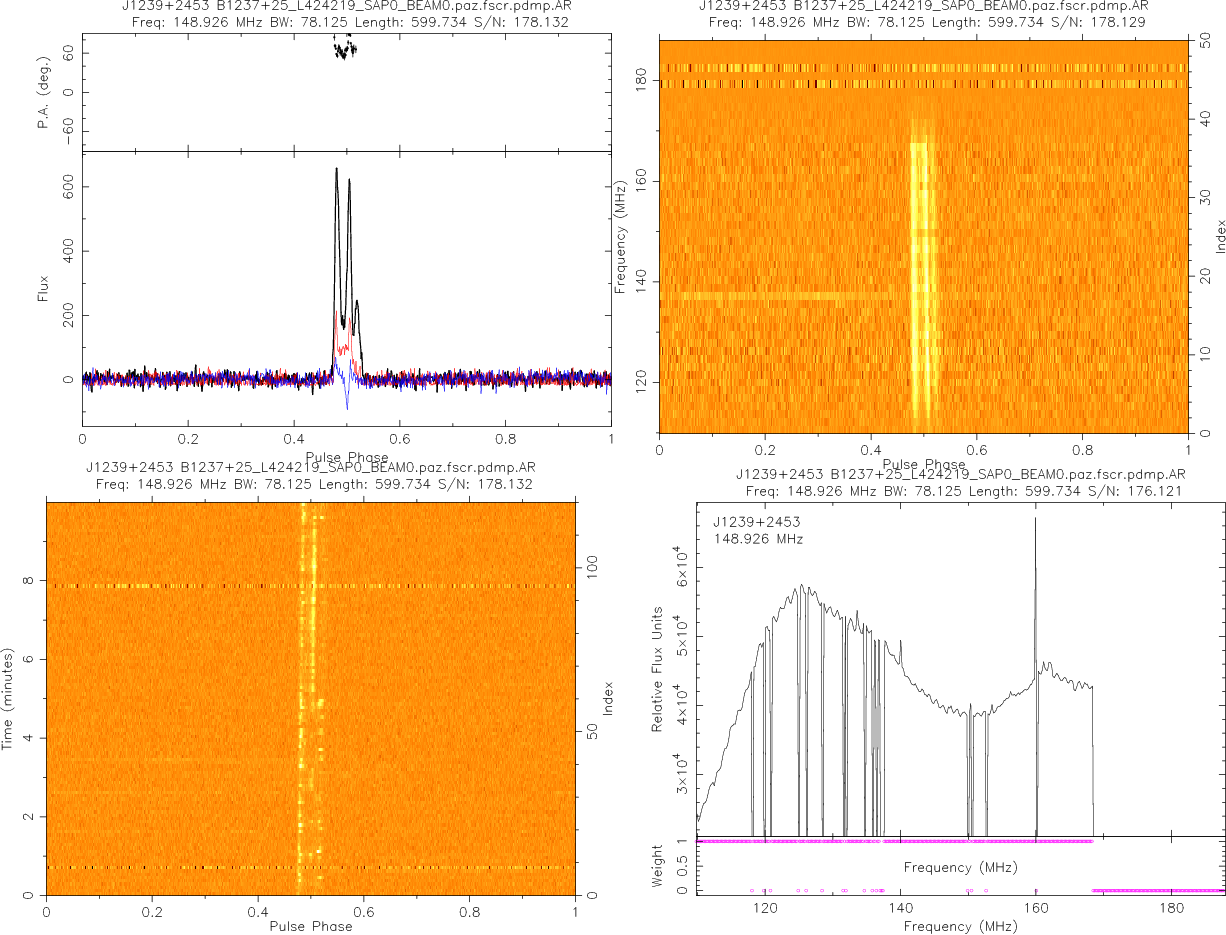Click the striped interference bands above 180 MHz
The height and width of the screenshot is (935, 1226).
(922, 76)
